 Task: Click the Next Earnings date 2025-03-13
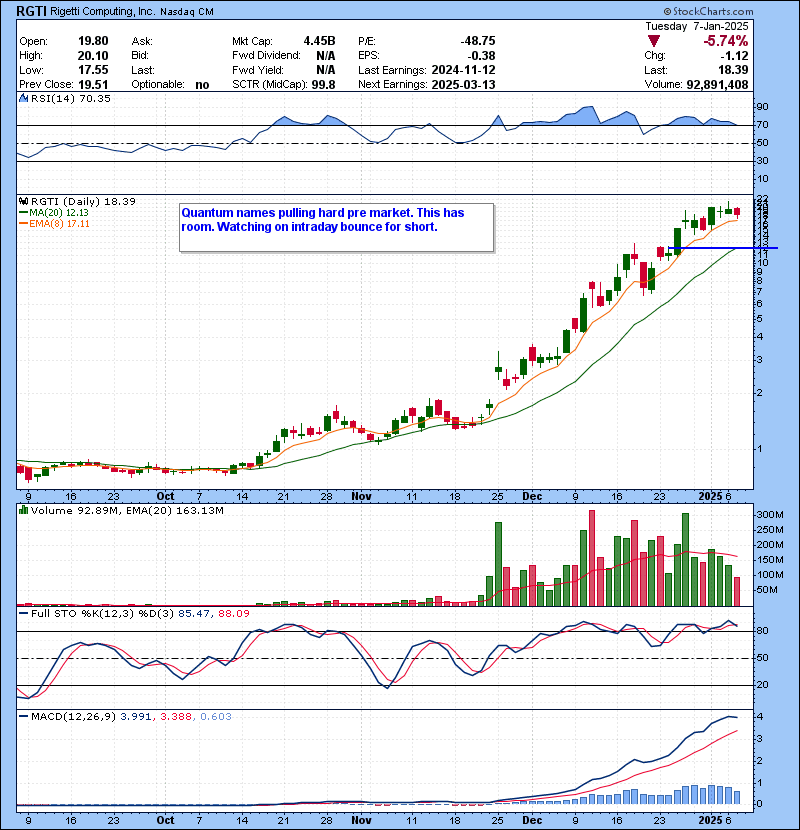click(x=464, y=85)
